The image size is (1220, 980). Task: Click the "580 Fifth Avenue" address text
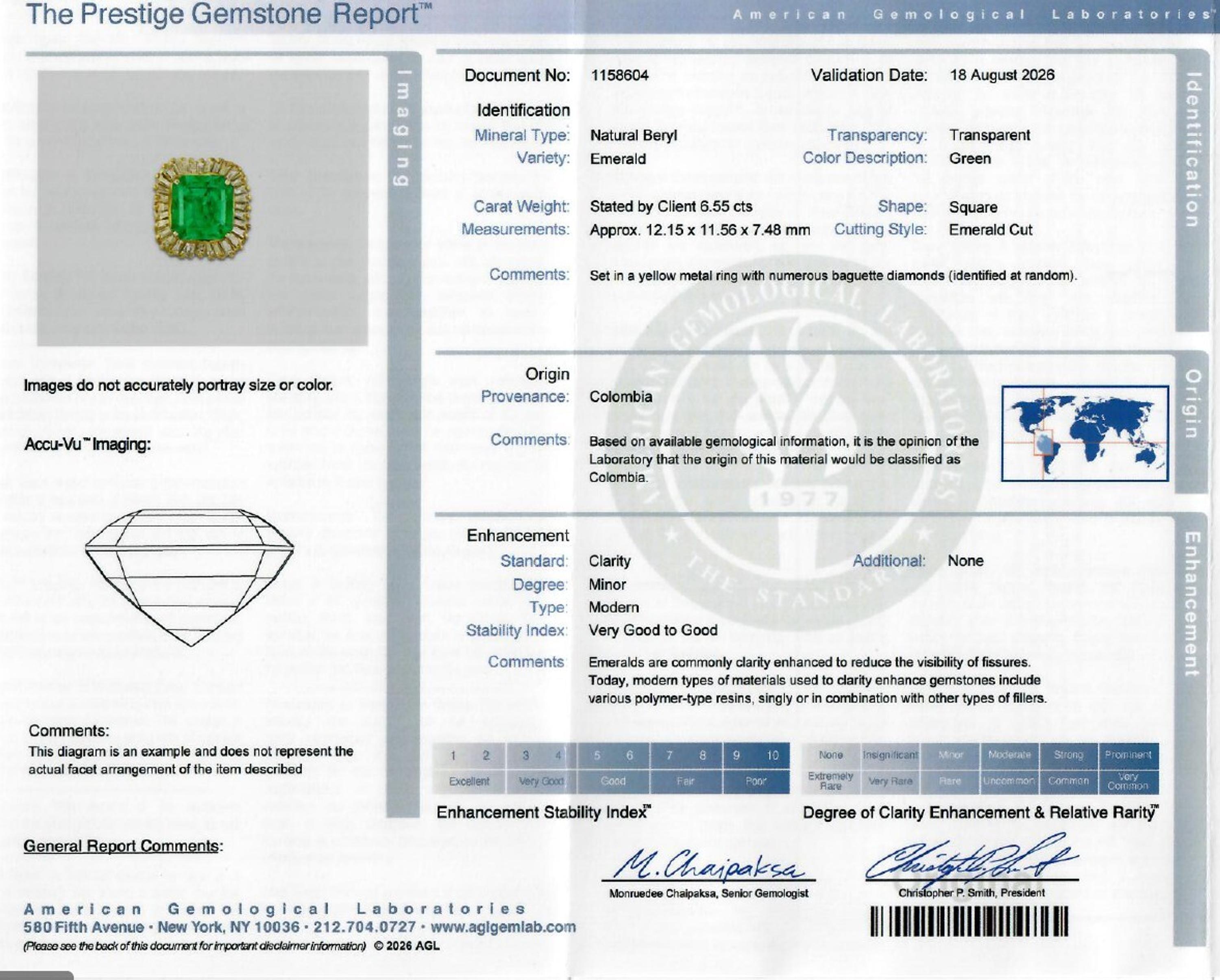coord(83,928)
